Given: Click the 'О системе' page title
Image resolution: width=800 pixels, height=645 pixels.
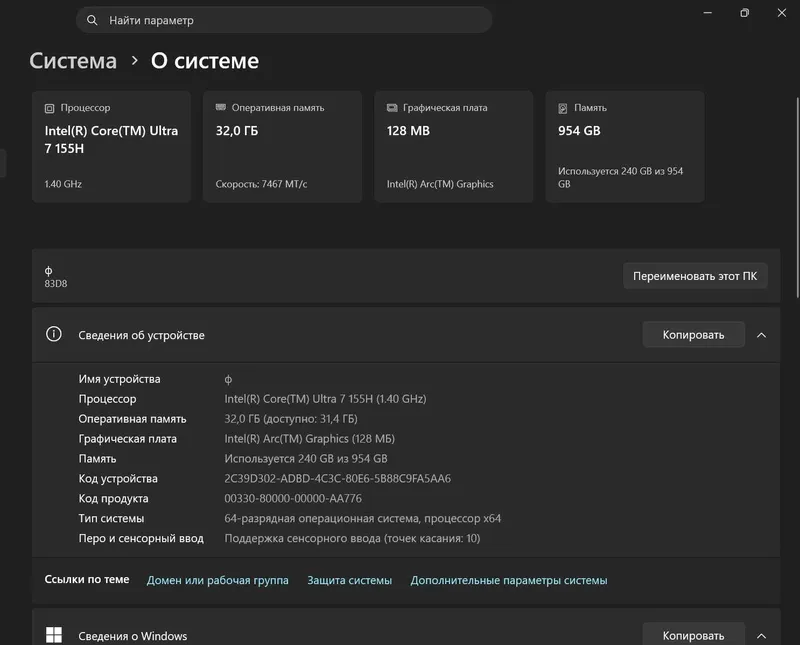Looking at the screenshot, I should pyautogui.click(x=205, y=61).
